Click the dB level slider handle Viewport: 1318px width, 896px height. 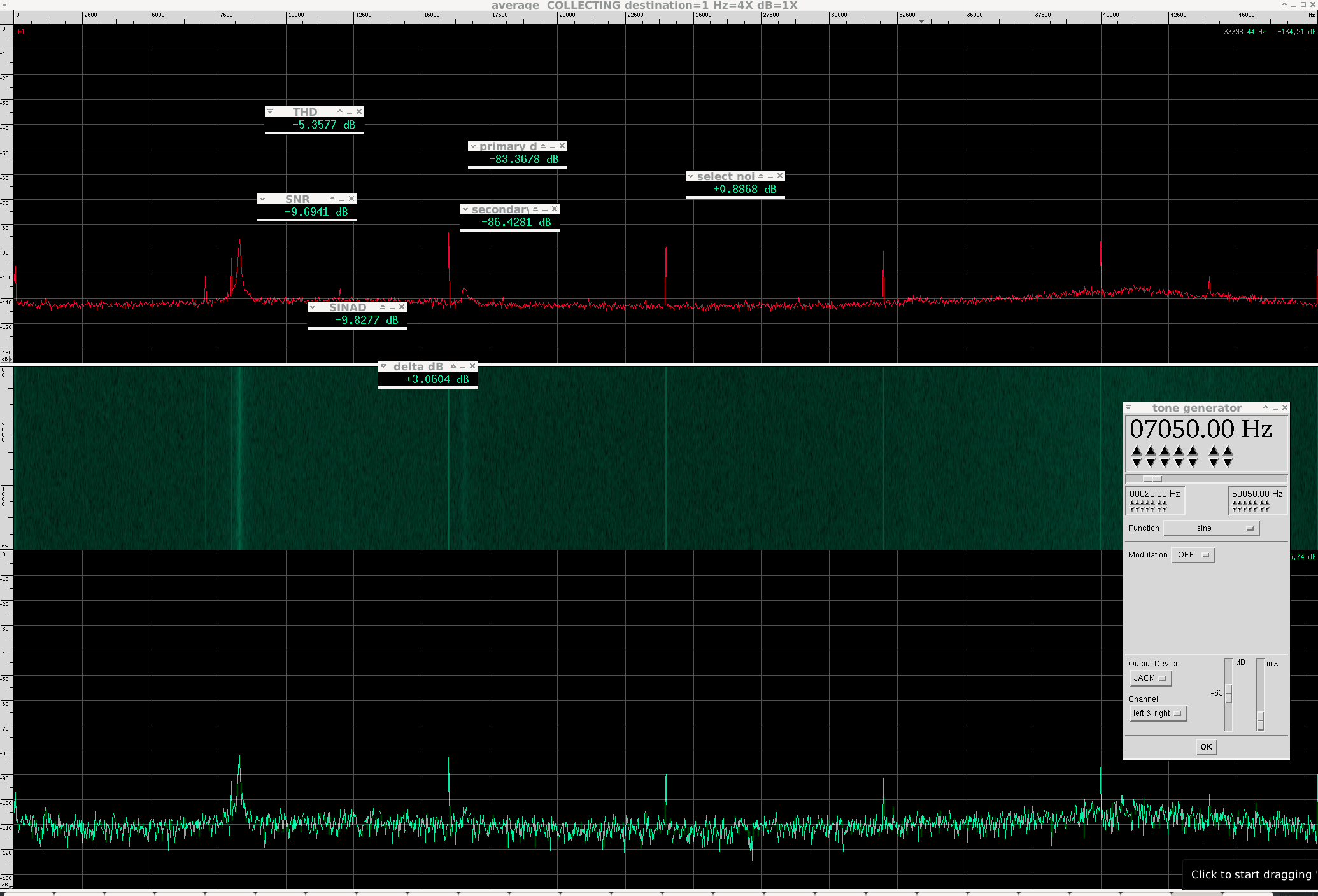pos(1228,694)
